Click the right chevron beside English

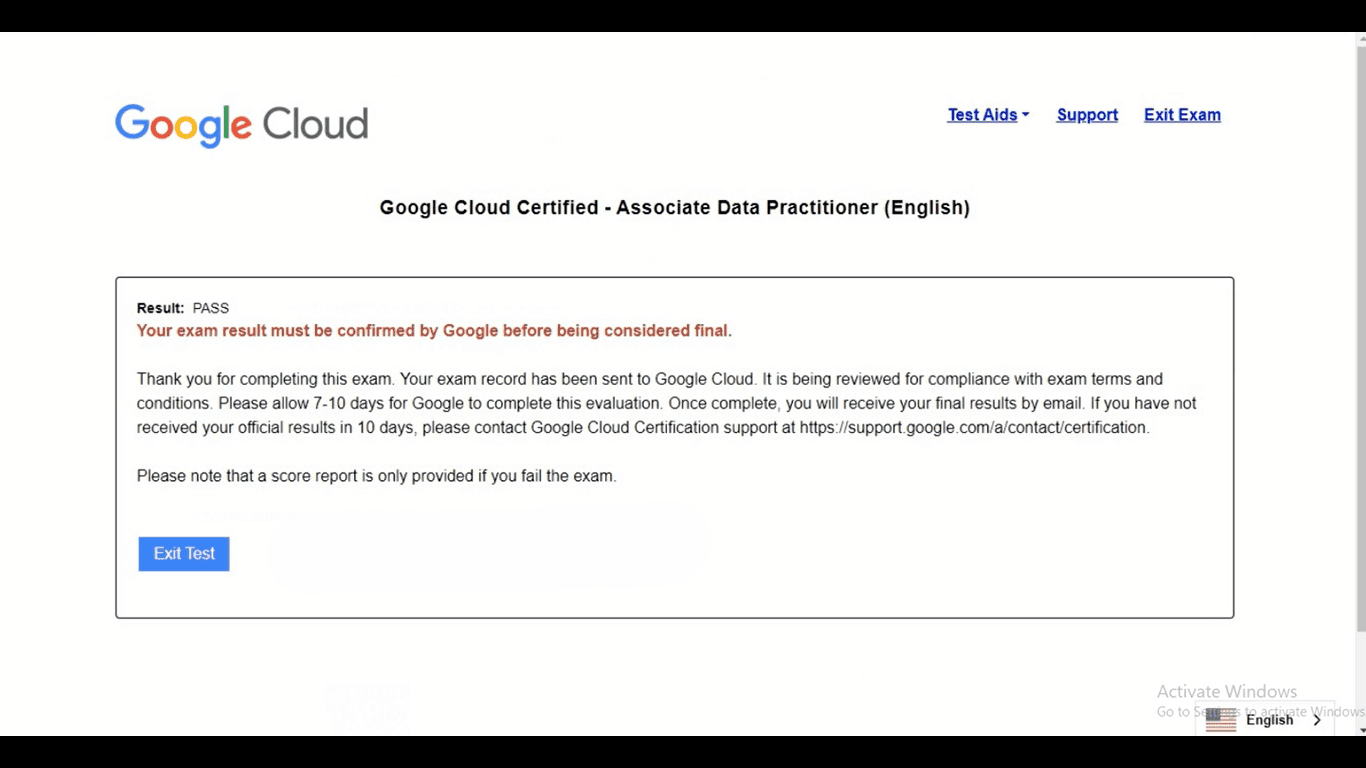tap(1317, 720)
